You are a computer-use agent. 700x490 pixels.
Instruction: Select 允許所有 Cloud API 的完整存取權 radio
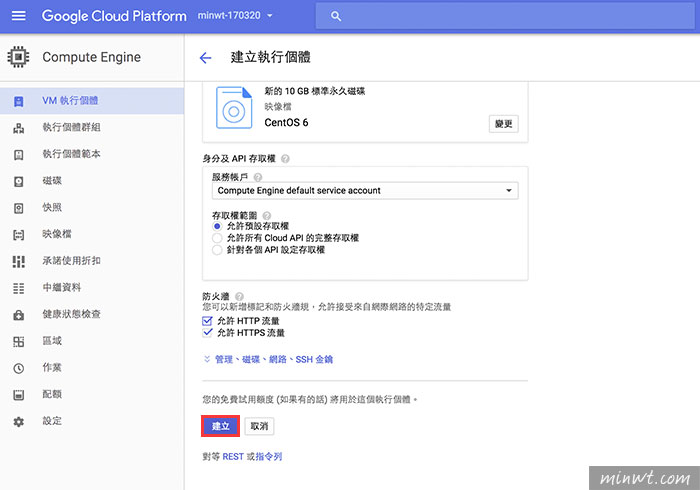217,238
